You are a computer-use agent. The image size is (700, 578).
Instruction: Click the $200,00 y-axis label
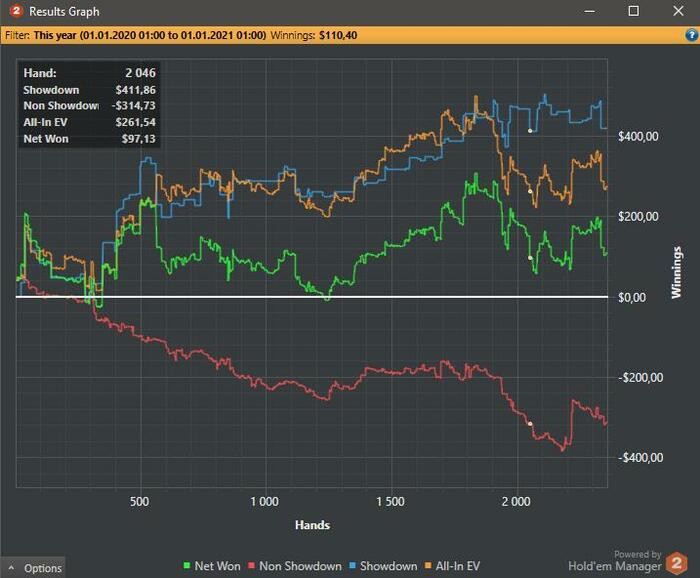click(x=638, y=217)
